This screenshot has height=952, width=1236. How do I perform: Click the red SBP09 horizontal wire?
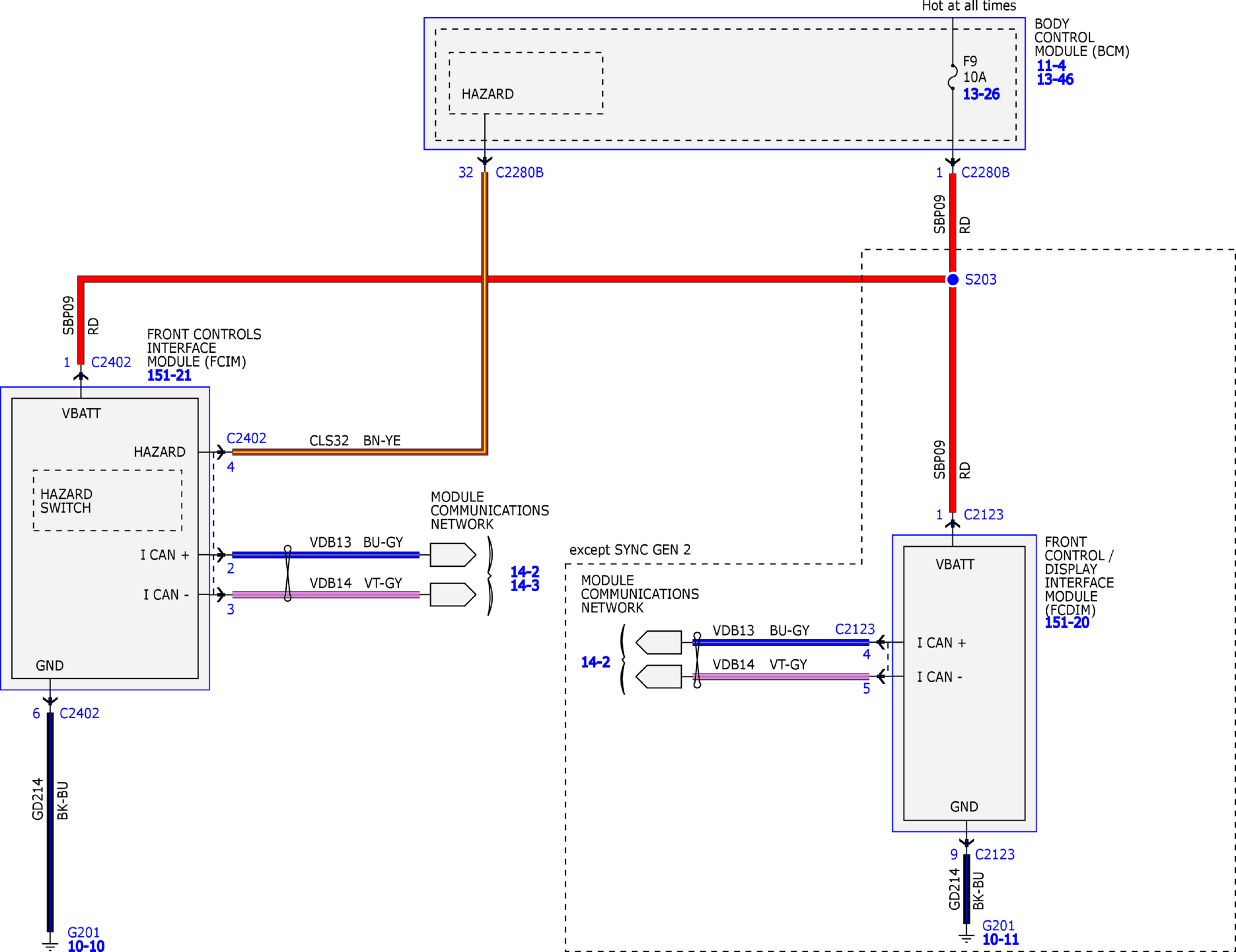[514, 279]
